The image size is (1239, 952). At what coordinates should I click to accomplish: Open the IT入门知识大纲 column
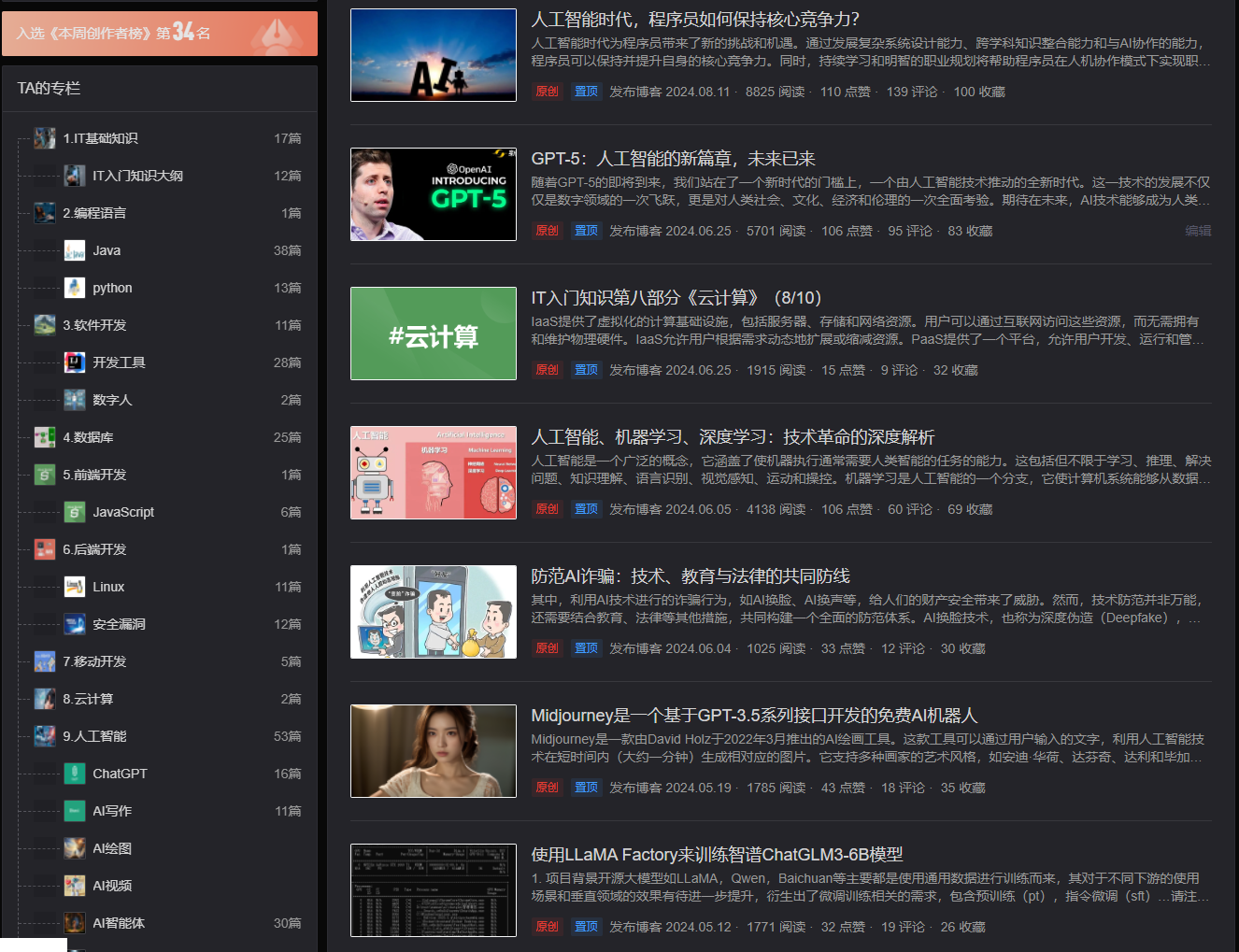pos(137,176)
